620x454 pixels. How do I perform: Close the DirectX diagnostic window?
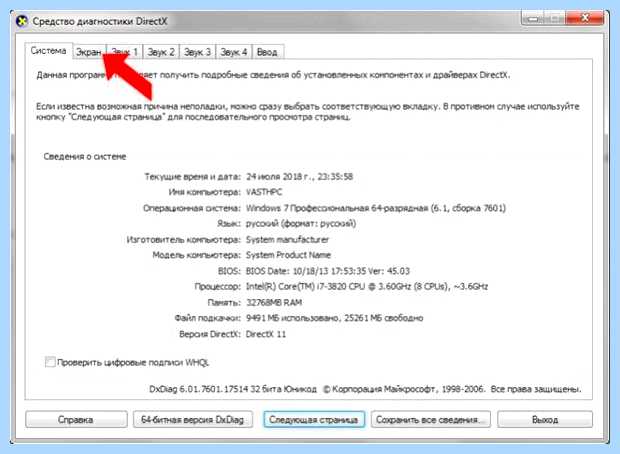[585, 18]
